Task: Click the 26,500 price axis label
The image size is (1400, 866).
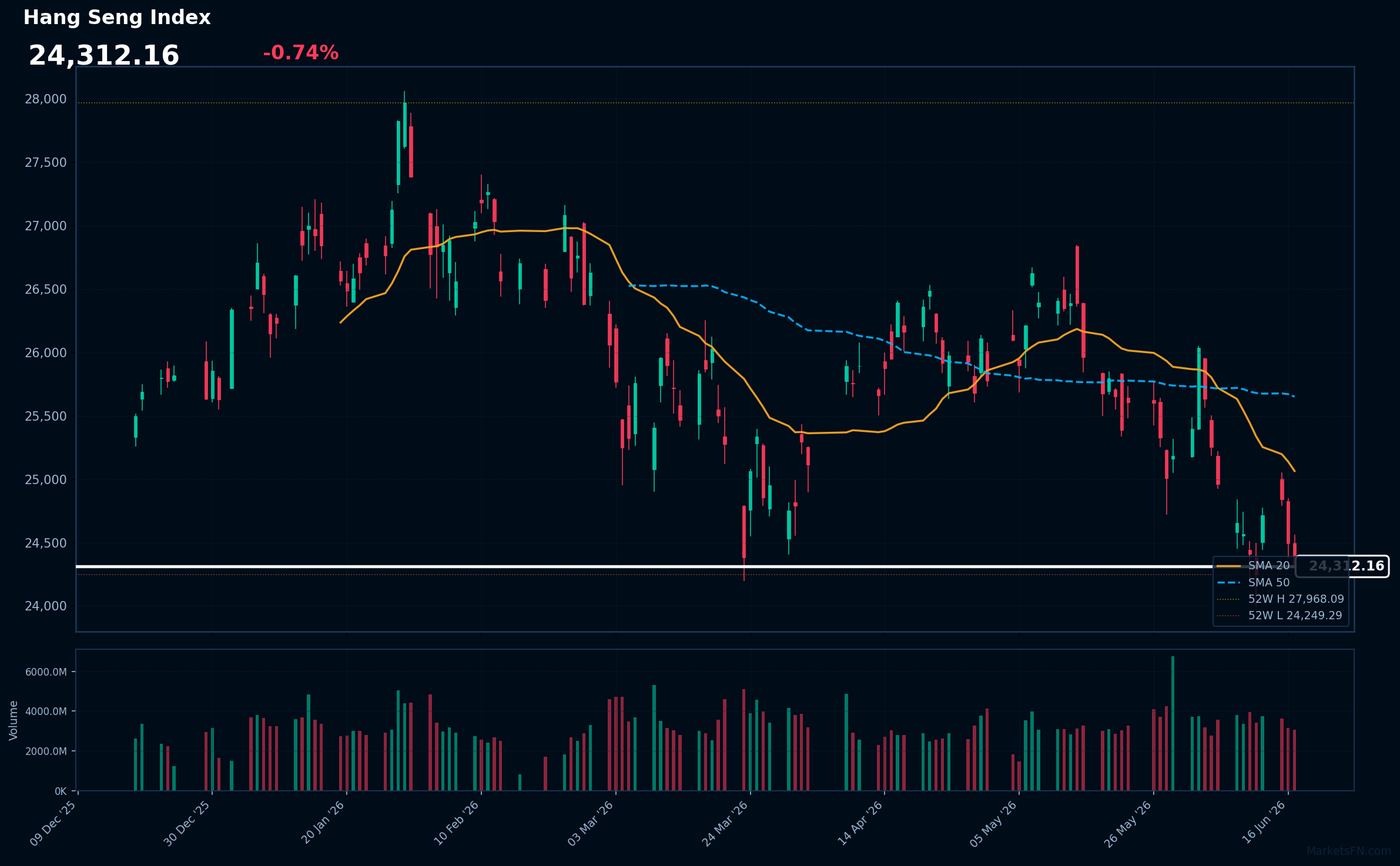Action: (x=46, y=290)
